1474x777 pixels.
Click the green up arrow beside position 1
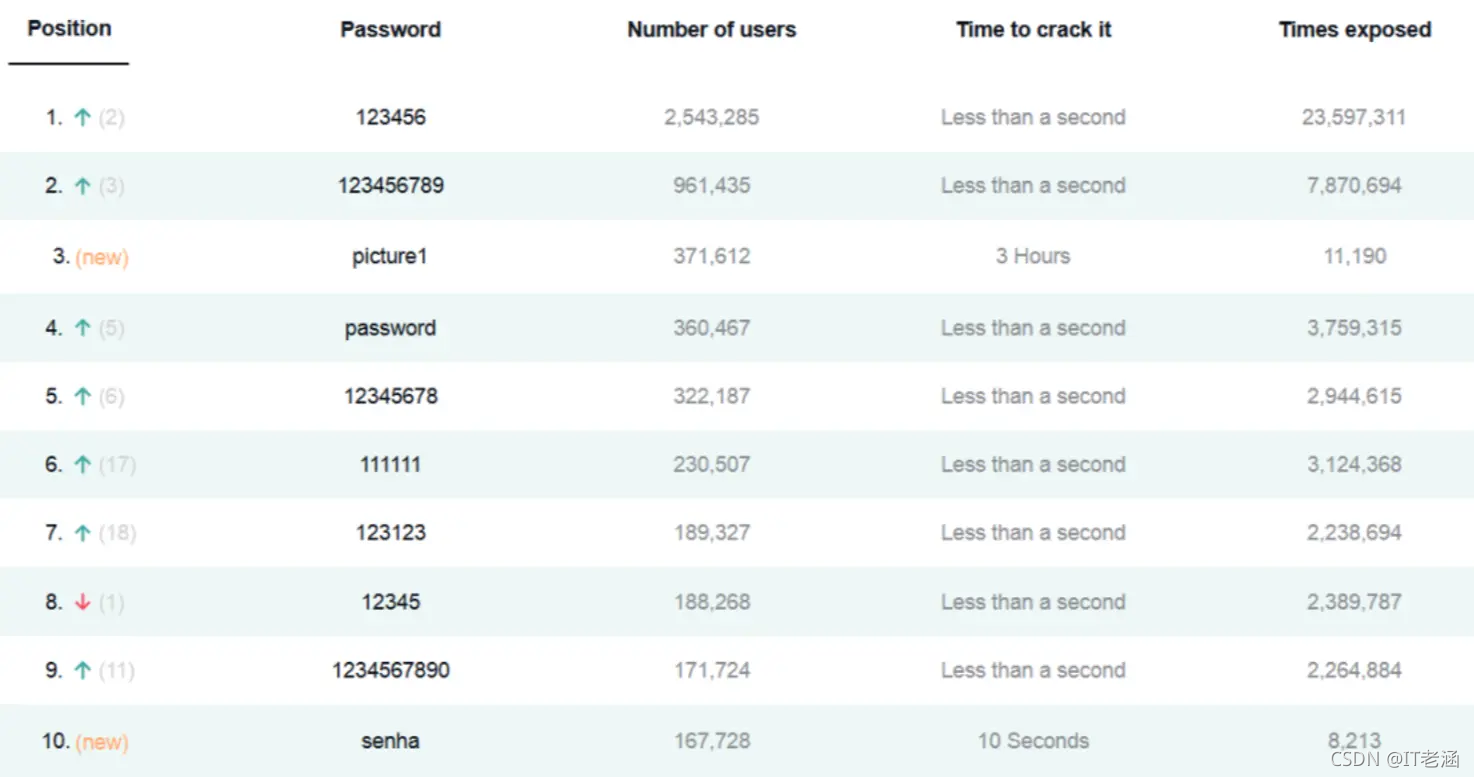tap(83, 118)
